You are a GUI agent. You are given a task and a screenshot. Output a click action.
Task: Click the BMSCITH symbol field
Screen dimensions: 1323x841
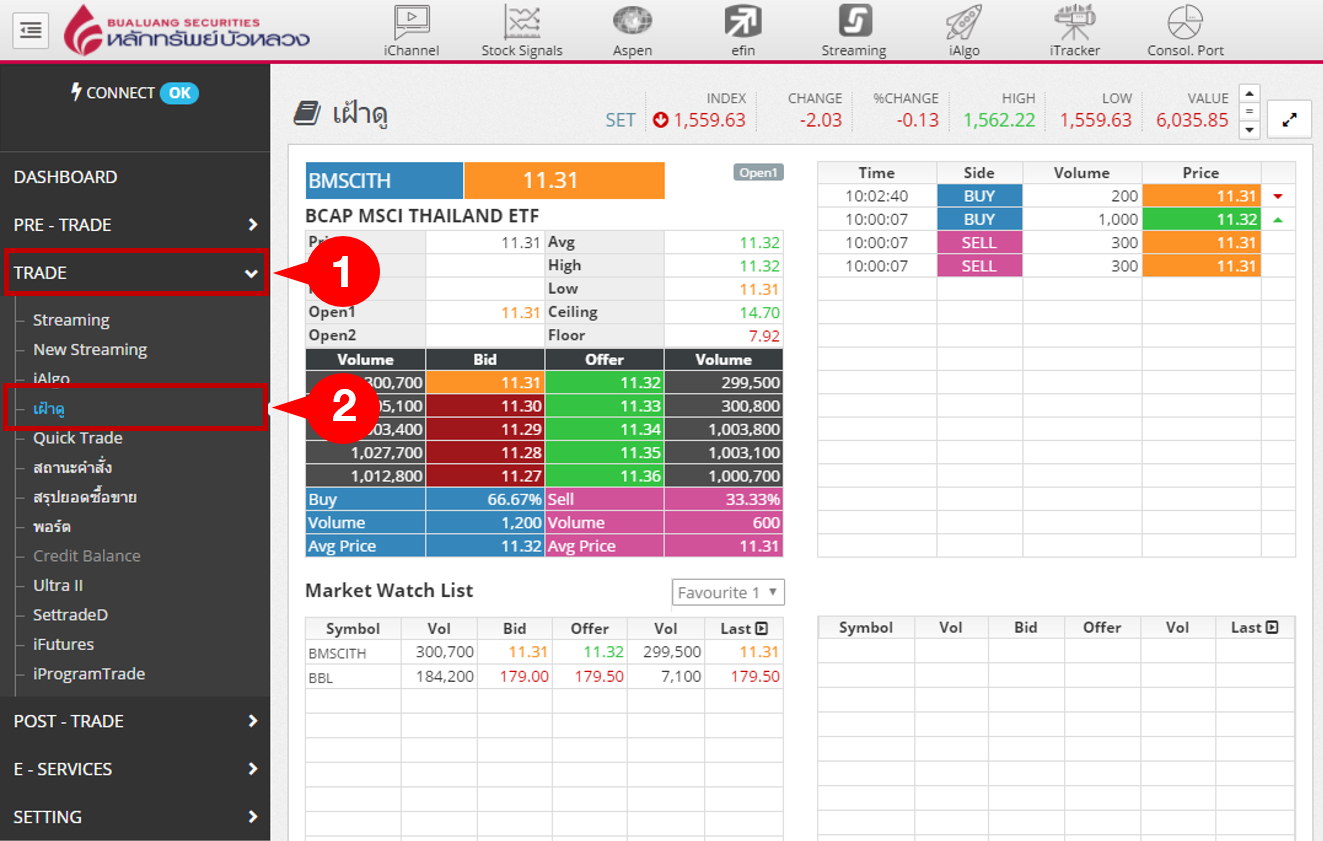point(384,181)
